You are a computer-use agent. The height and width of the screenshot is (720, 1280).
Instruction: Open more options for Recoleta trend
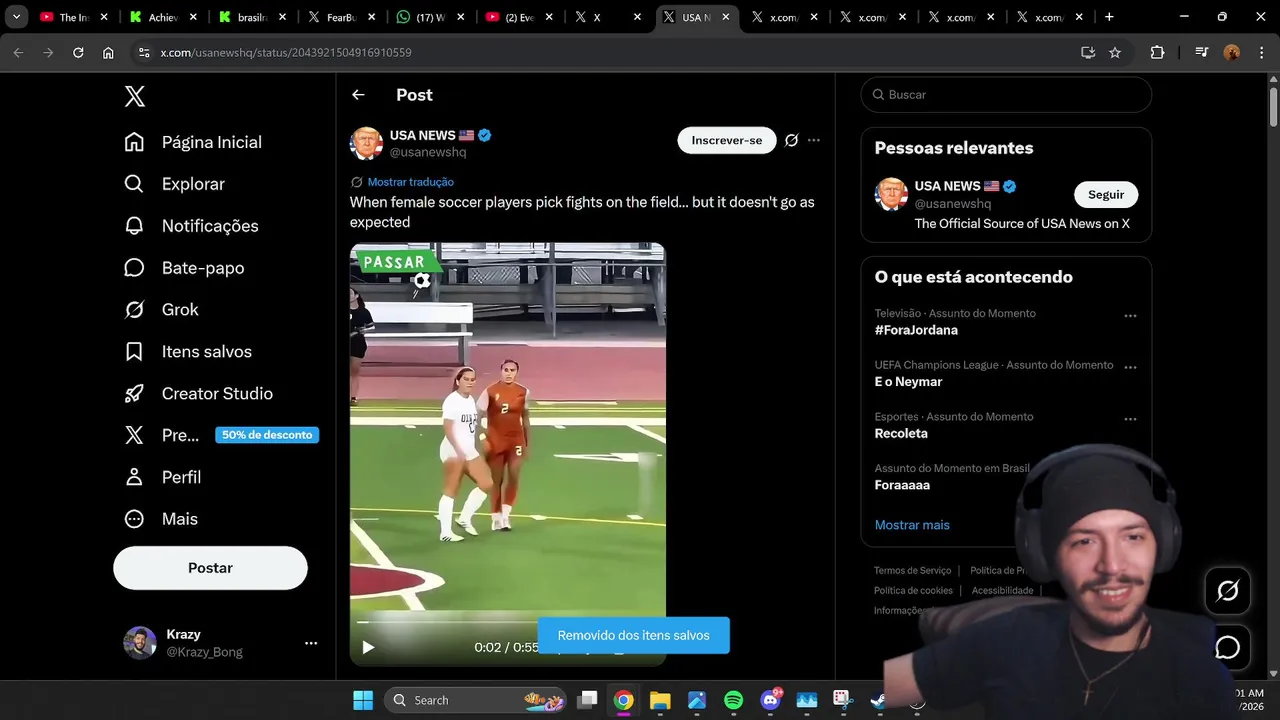tap(1130, 419)
